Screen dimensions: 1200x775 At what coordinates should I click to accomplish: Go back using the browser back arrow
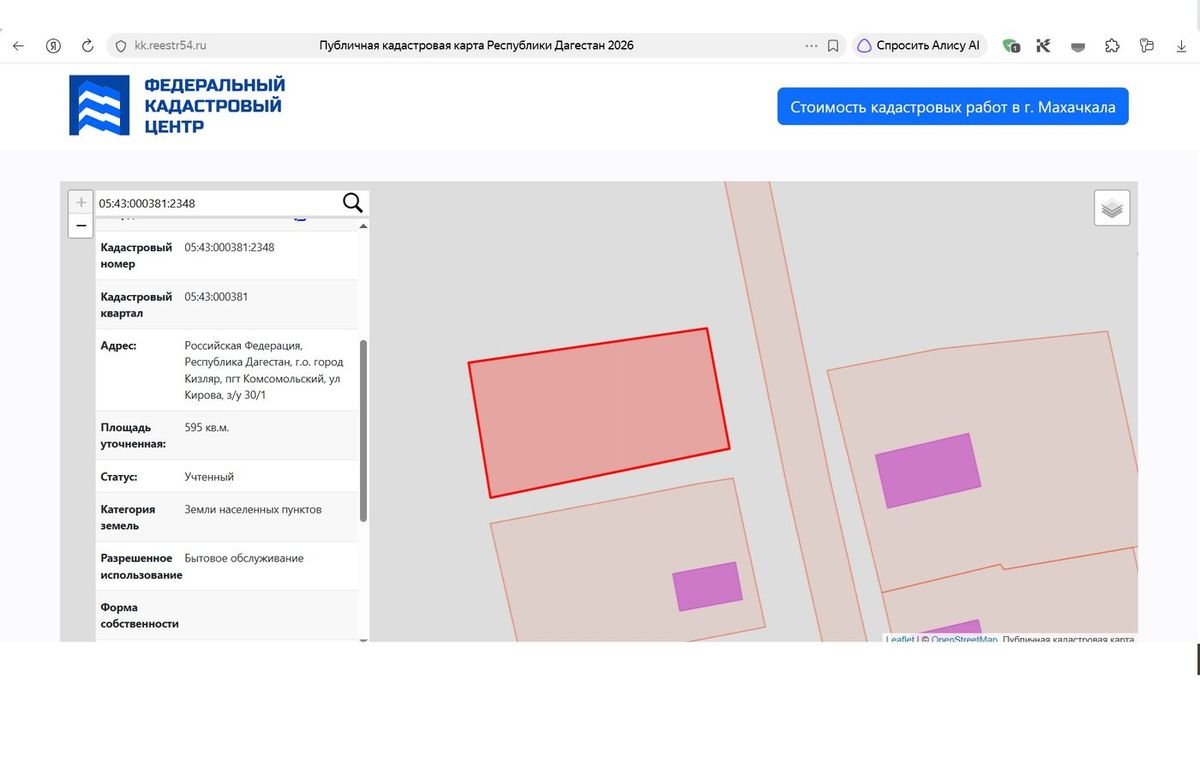coord(18,45)
